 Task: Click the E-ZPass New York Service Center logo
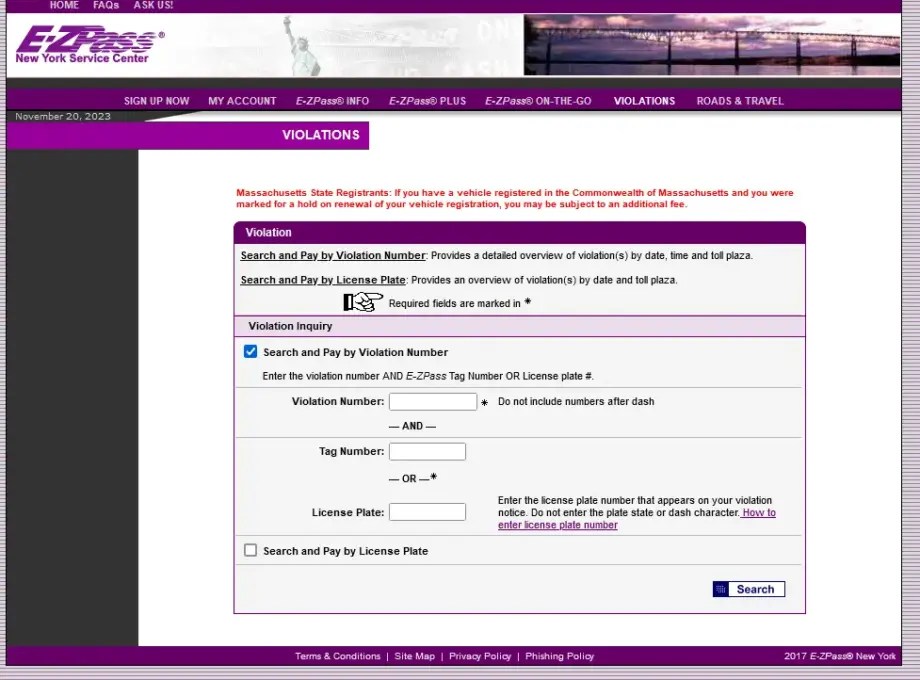pyautogui.click(x=90, y=45)
